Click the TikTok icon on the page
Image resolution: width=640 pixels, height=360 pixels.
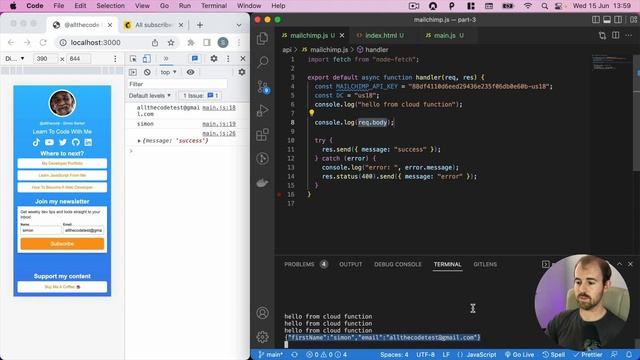(x=36, y=142)
